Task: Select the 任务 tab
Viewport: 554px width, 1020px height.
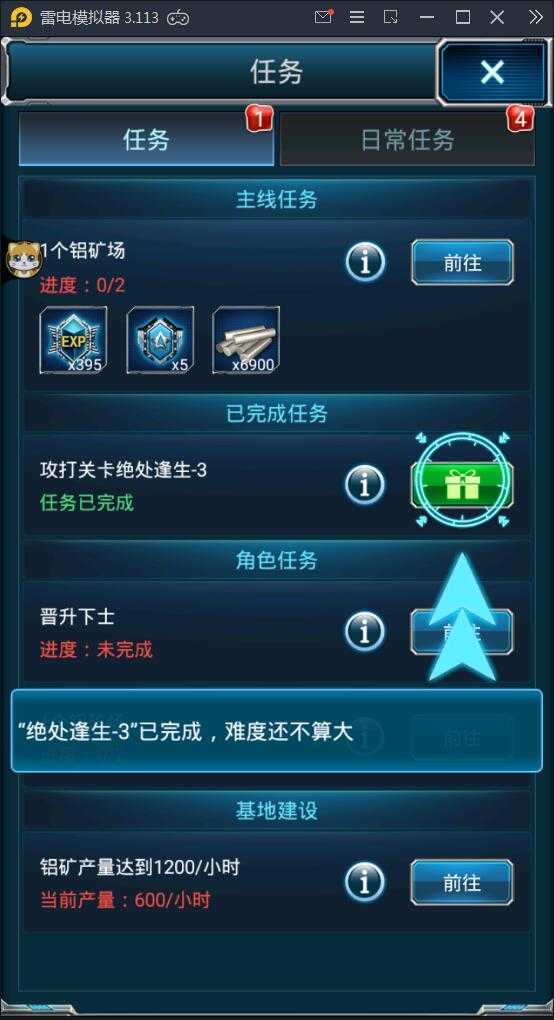Action: click(146, 140)
